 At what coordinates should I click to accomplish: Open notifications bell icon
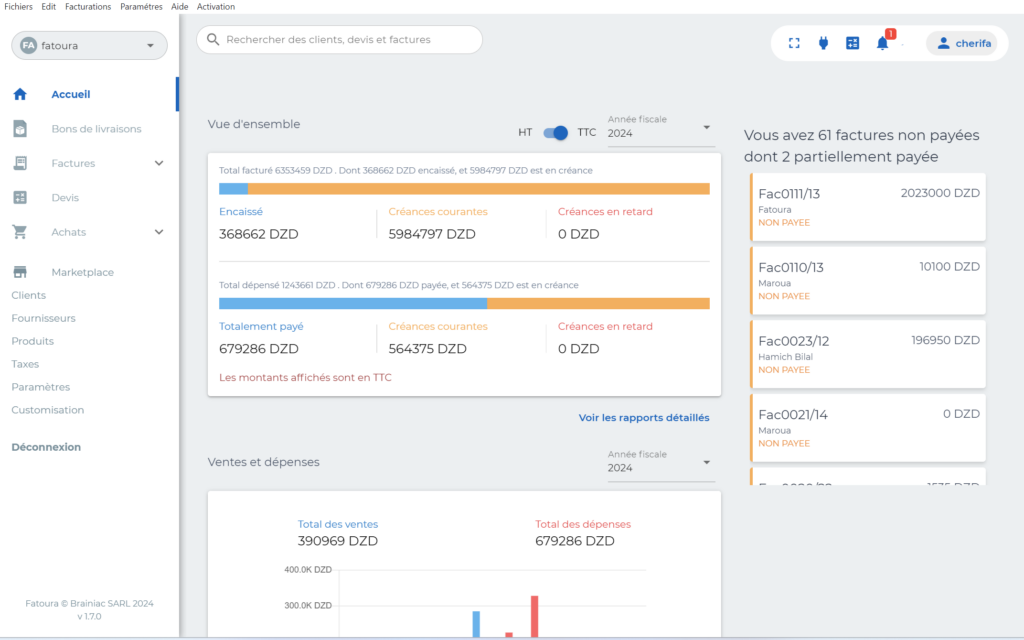tap(882, 43)
